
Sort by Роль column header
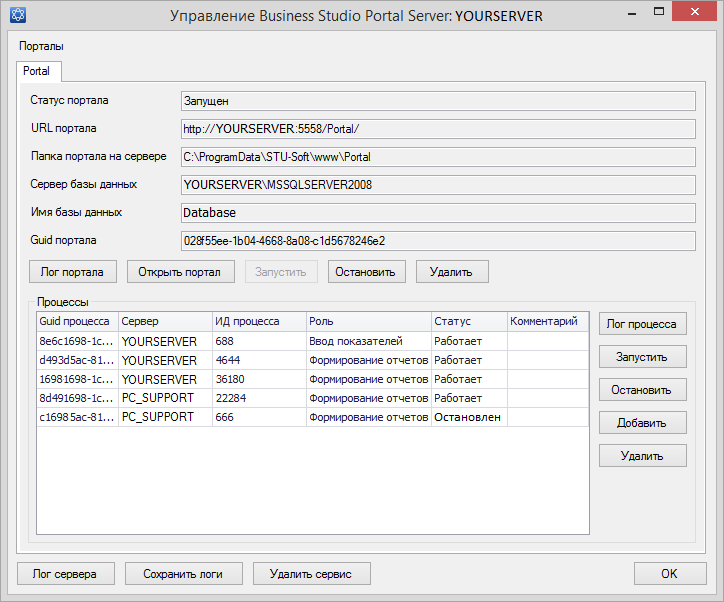pyautogui.click(x=368, y=321)
